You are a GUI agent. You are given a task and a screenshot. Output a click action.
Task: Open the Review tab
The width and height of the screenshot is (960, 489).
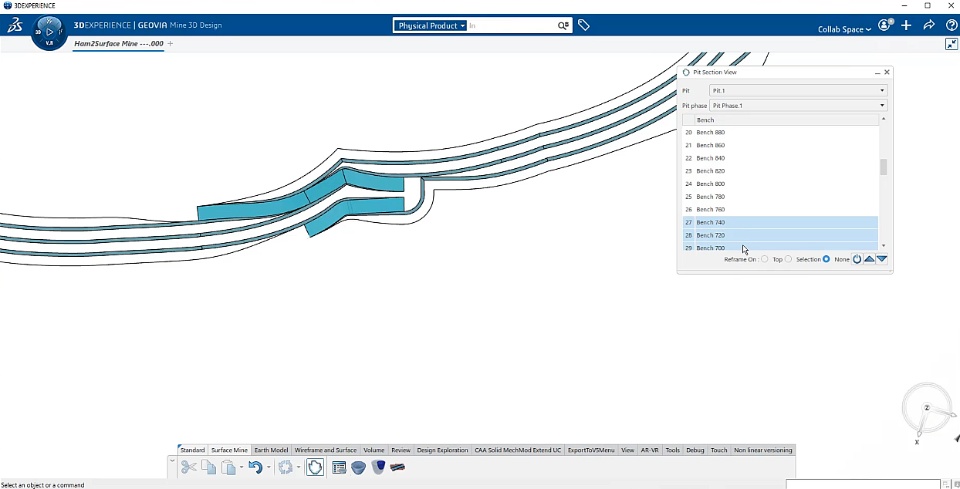401,450
